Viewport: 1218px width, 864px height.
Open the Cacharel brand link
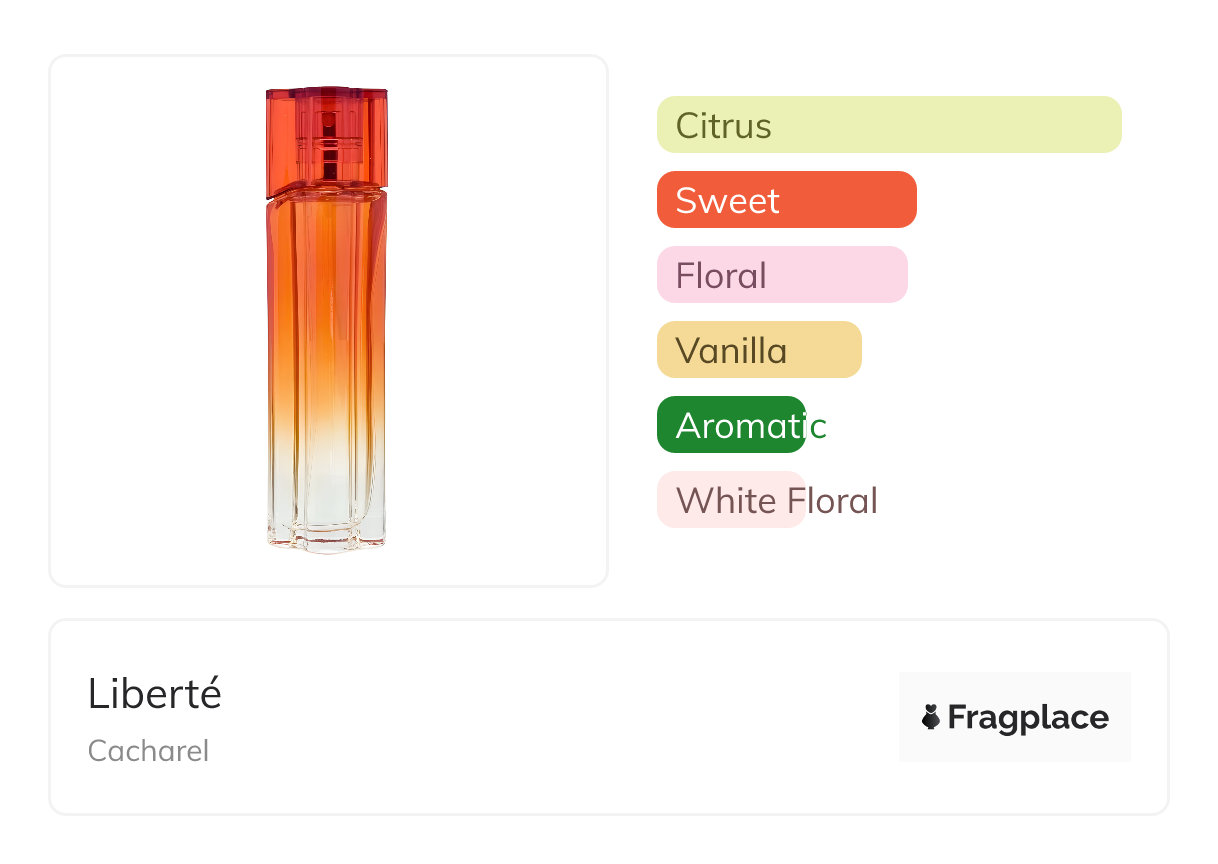[148, 750]
